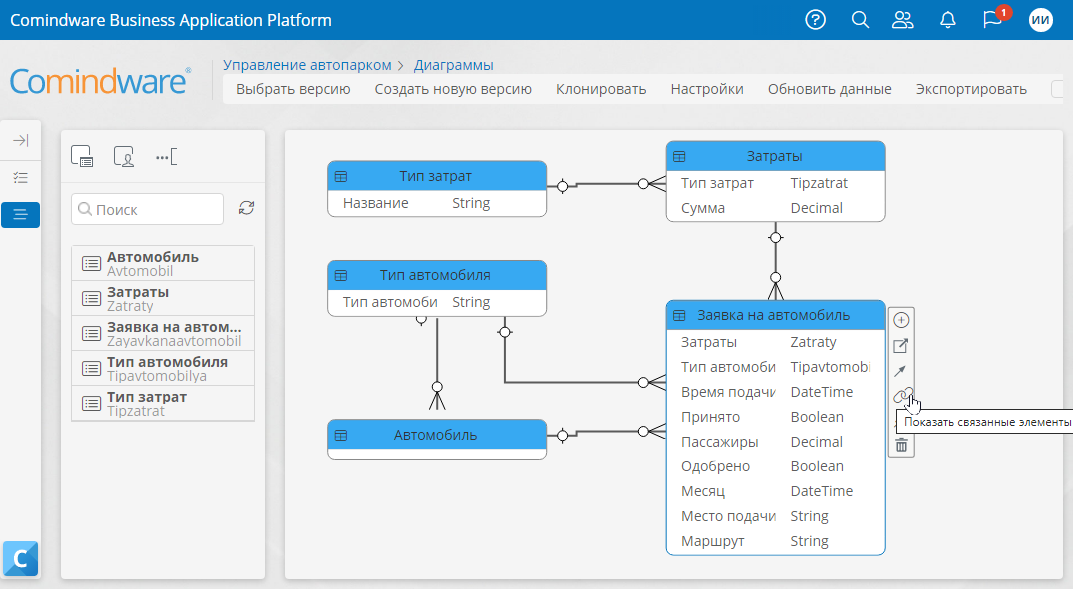Select the Место подачи String attribute row
The image size is (1073, 589).
point(775,516)
